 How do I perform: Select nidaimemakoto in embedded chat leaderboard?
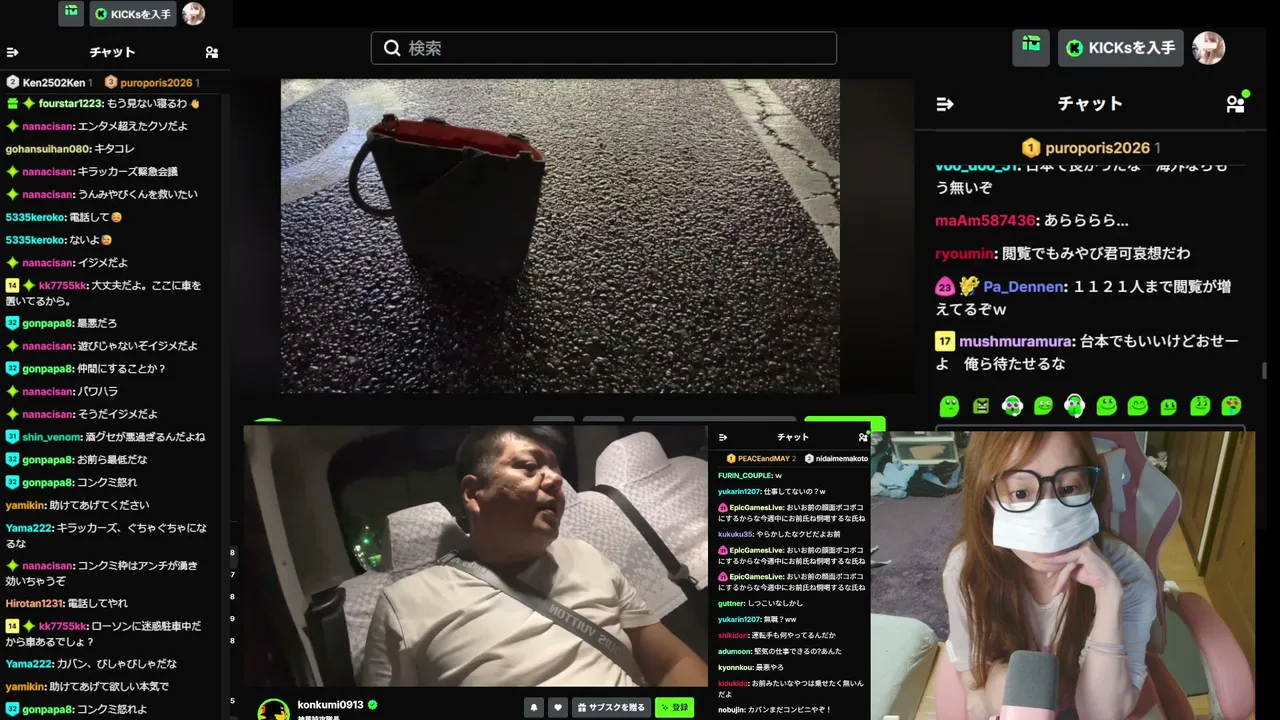click(836, 459)
